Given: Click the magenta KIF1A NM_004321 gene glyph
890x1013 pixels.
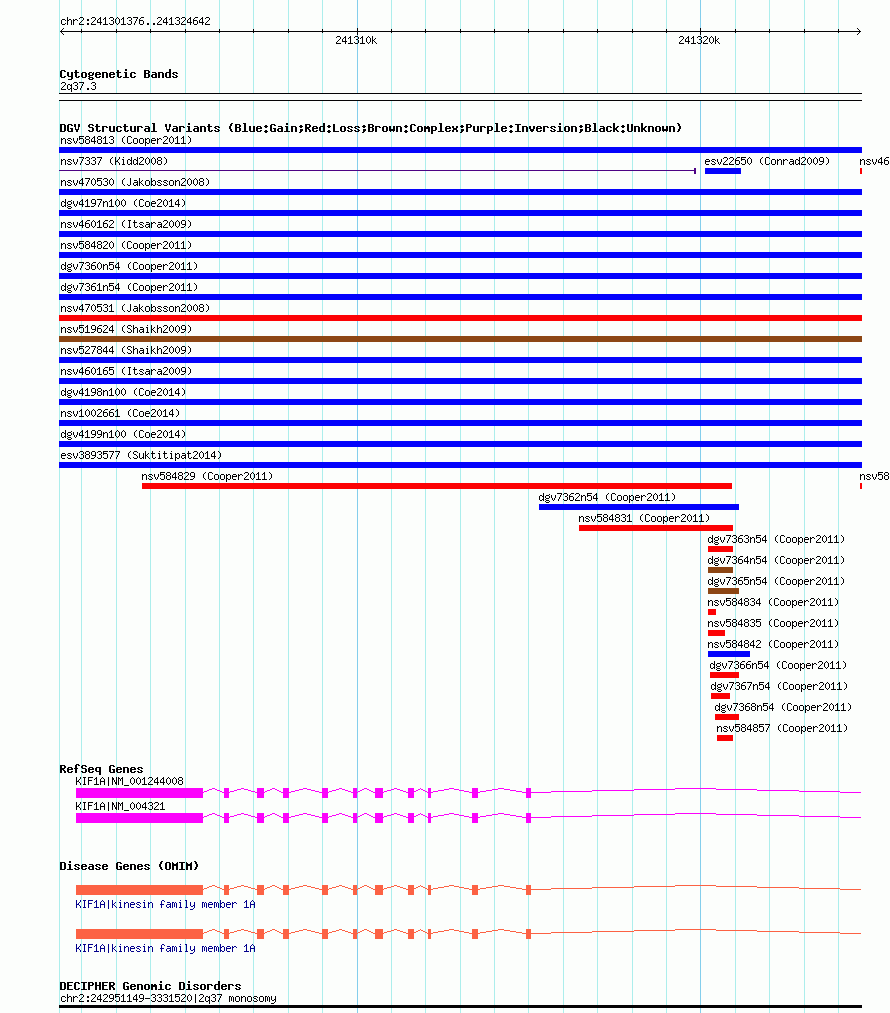Looking at the screenshot, I should point(468,817).
